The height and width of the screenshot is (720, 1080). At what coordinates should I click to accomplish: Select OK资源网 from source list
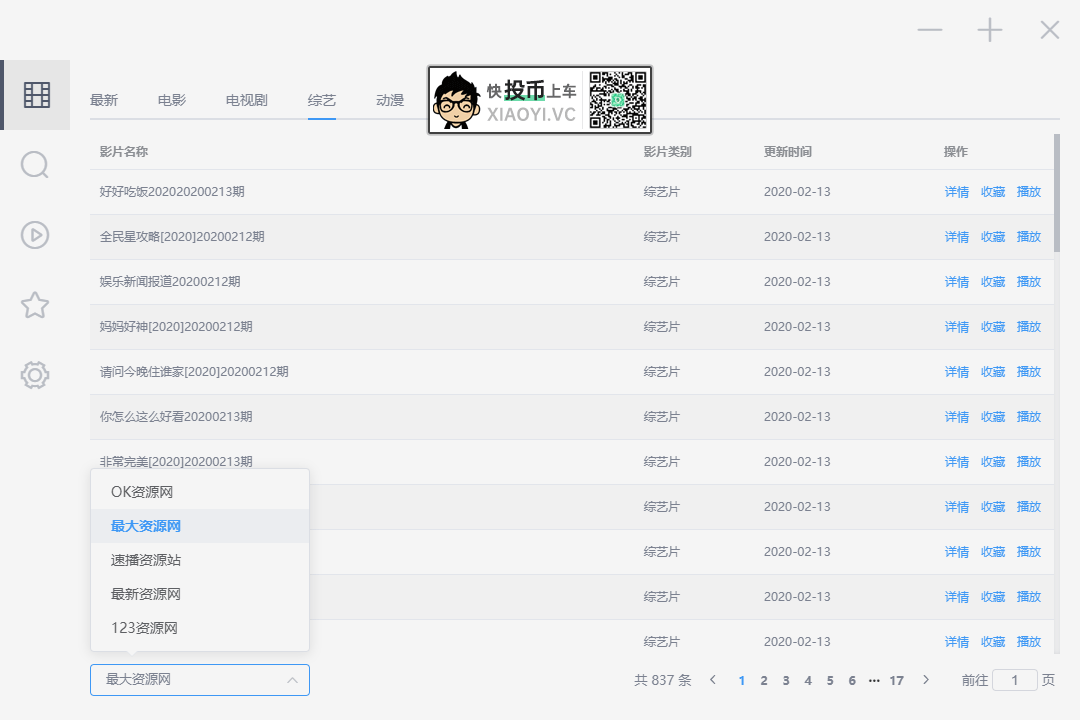coord(200,492)
